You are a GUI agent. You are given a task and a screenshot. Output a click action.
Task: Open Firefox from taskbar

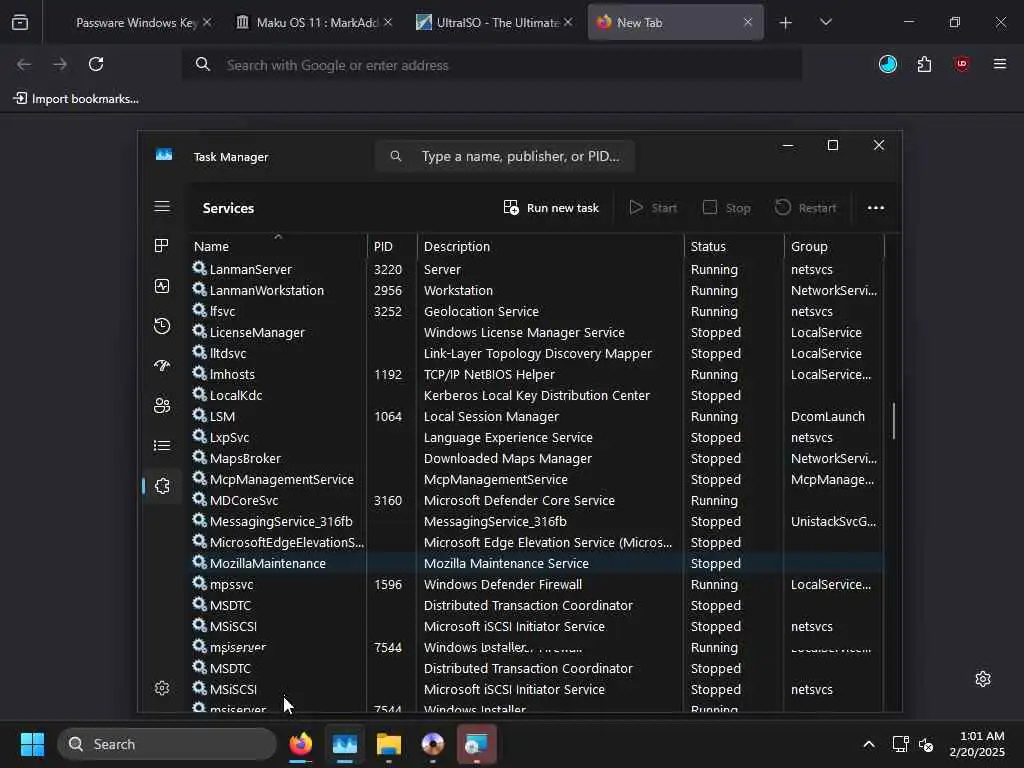point(300,744)
